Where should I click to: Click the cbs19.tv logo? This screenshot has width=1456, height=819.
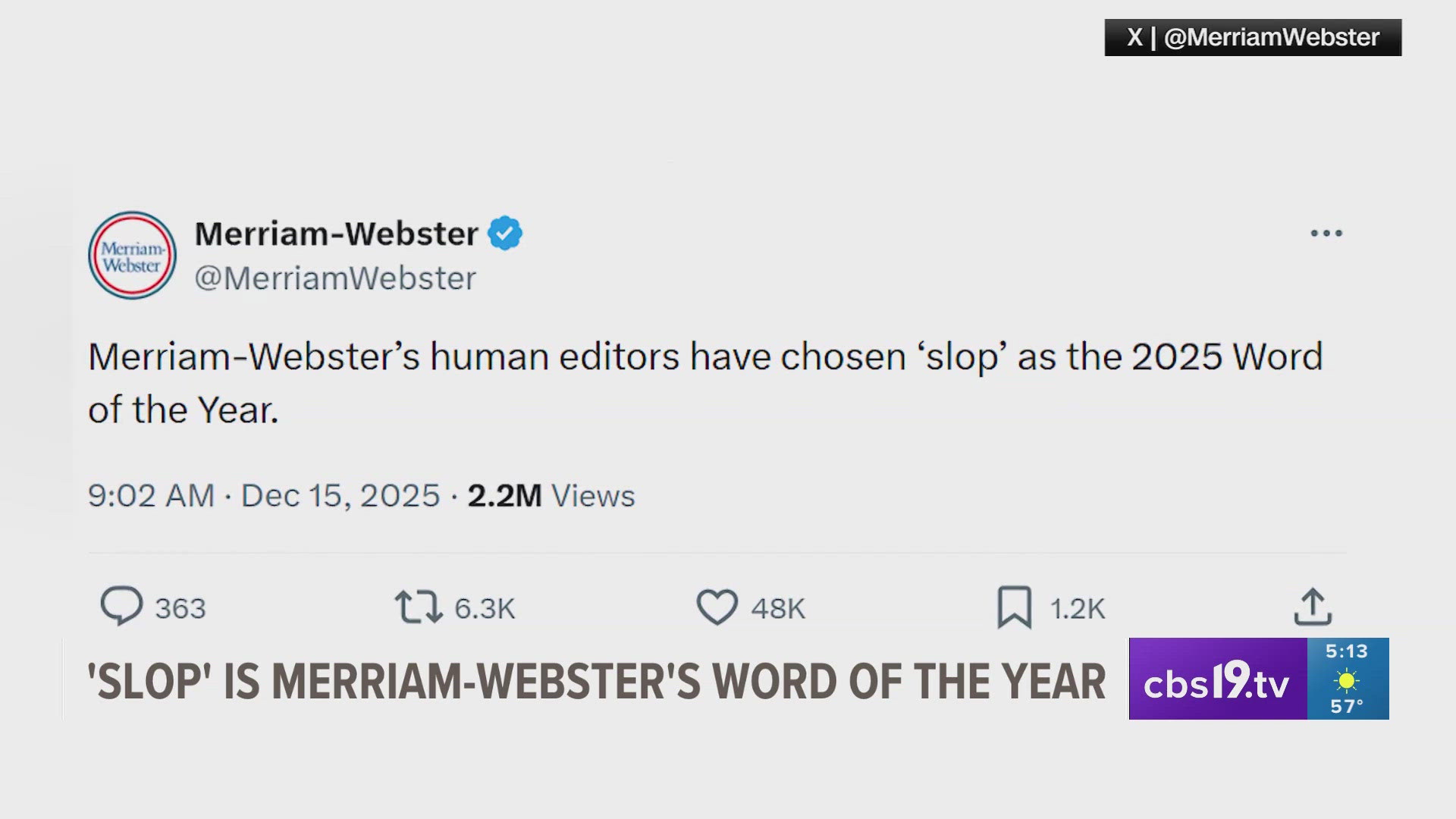(1216, 681)
